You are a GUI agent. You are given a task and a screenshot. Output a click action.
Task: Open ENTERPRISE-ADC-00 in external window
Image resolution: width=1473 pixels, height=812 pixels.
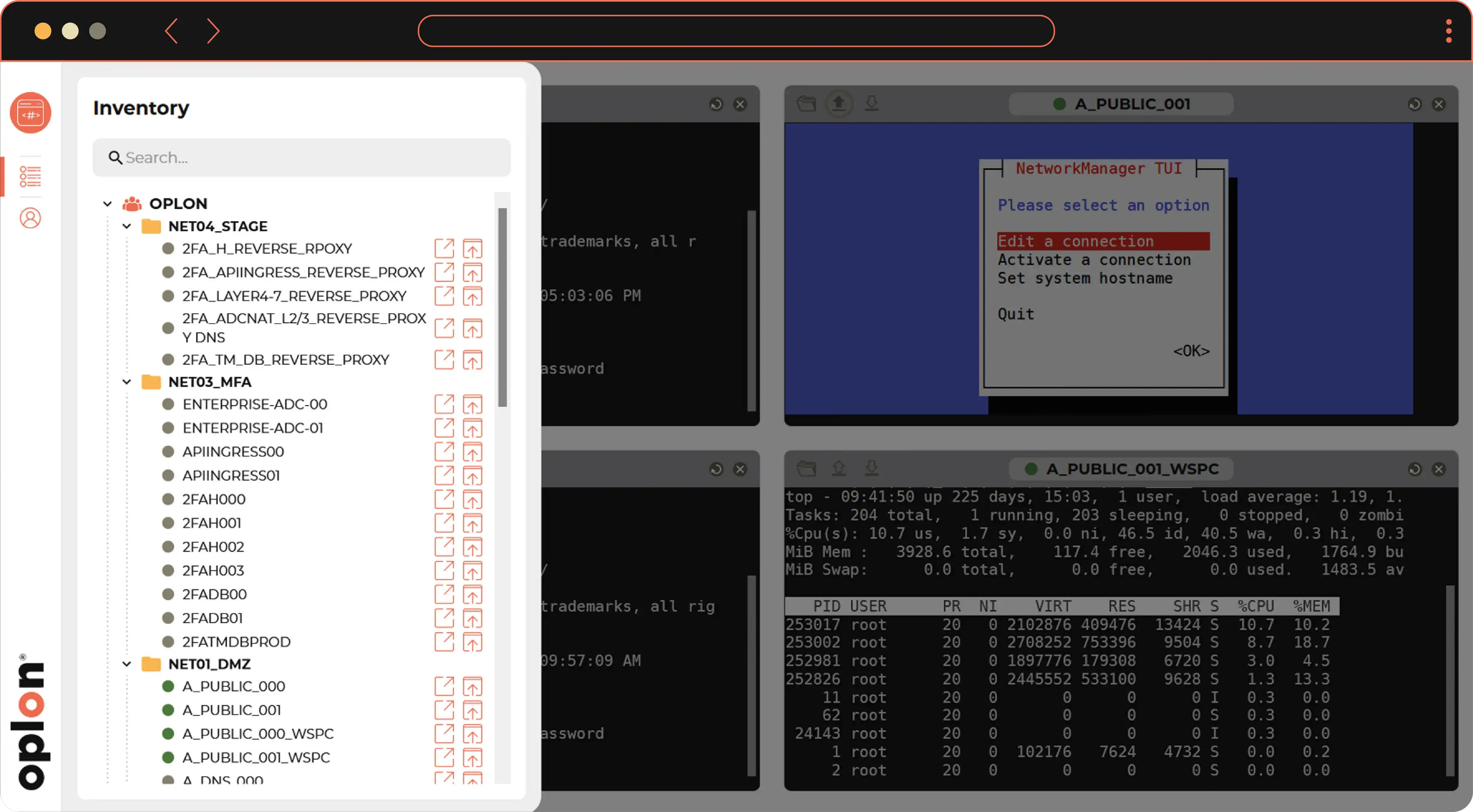pyautogui.click(x=444, y=404)
